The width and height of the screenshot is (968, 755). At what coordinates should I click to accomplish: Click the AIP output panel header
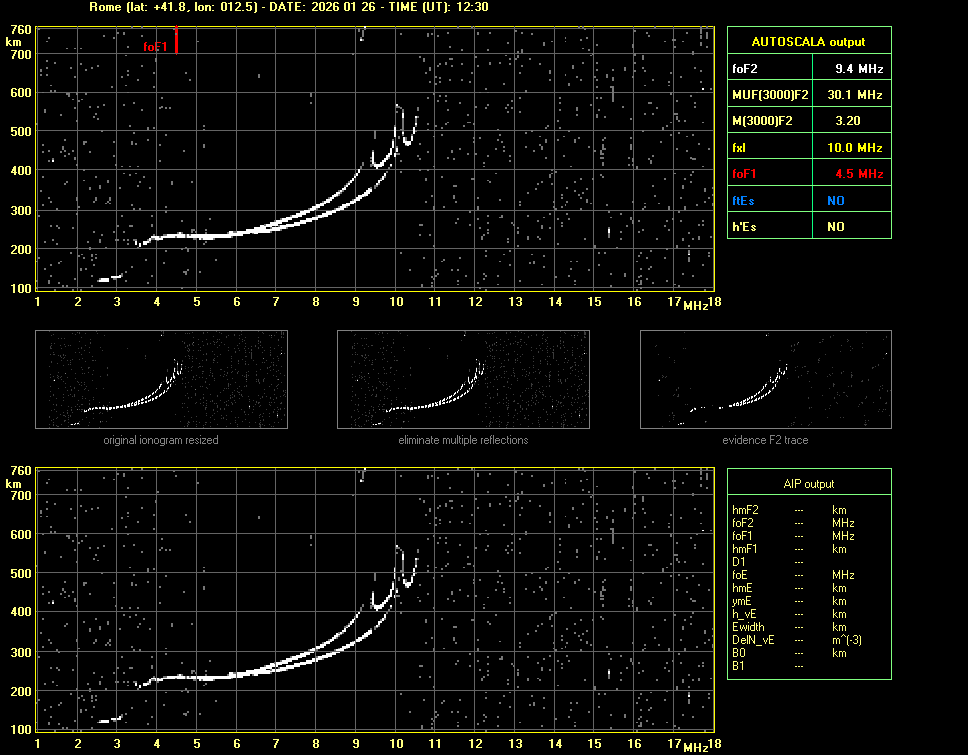pyautogui.click(x=808, y=484)
